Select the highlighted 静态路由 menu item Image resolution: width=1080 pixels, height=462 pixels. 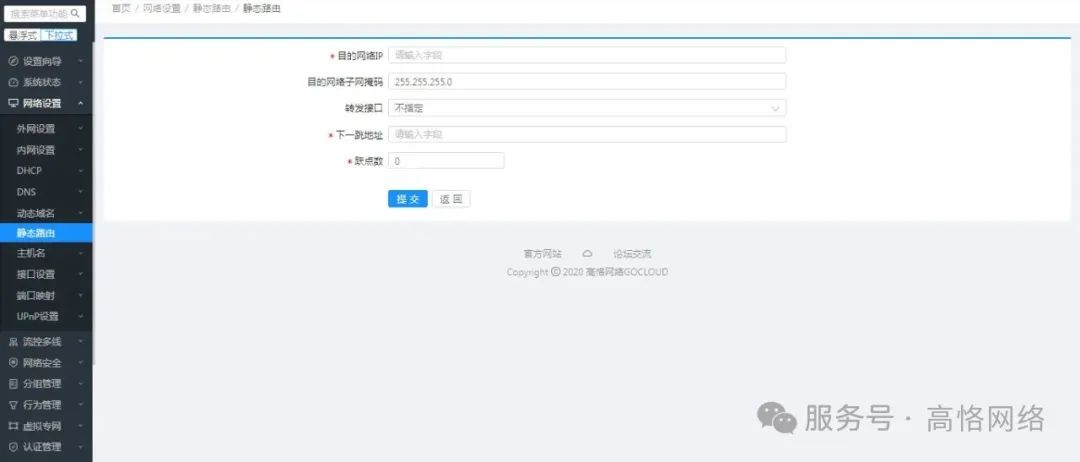[x=46, y=233]
